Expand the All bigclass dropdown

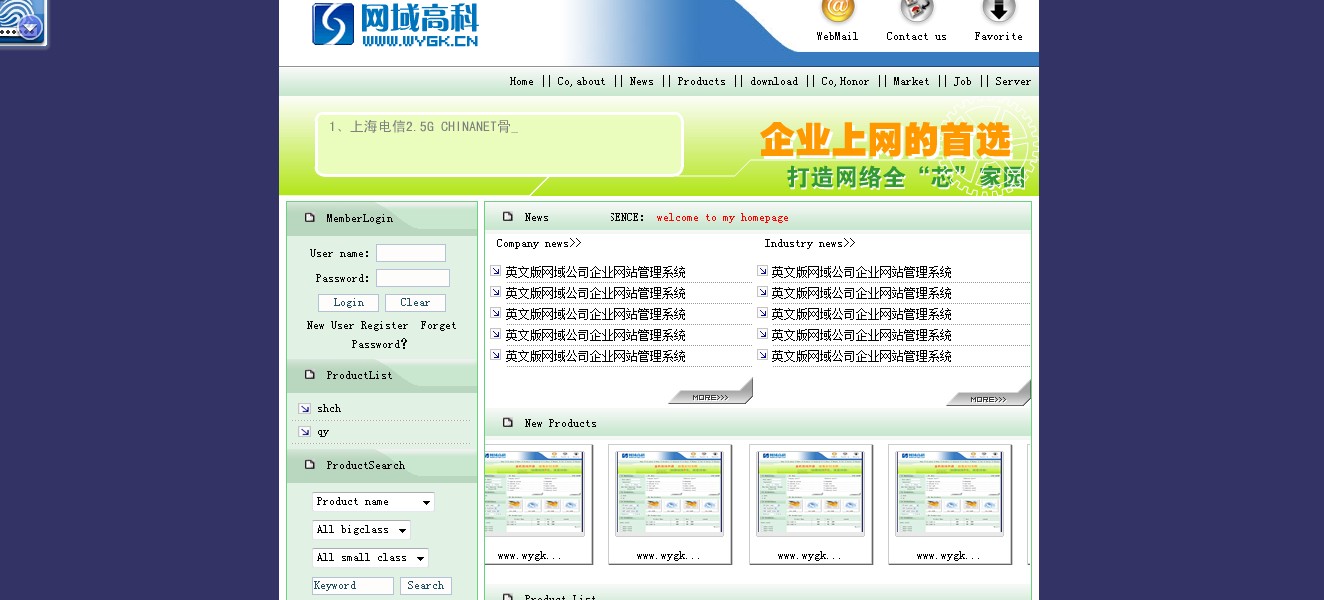point(362,530)
